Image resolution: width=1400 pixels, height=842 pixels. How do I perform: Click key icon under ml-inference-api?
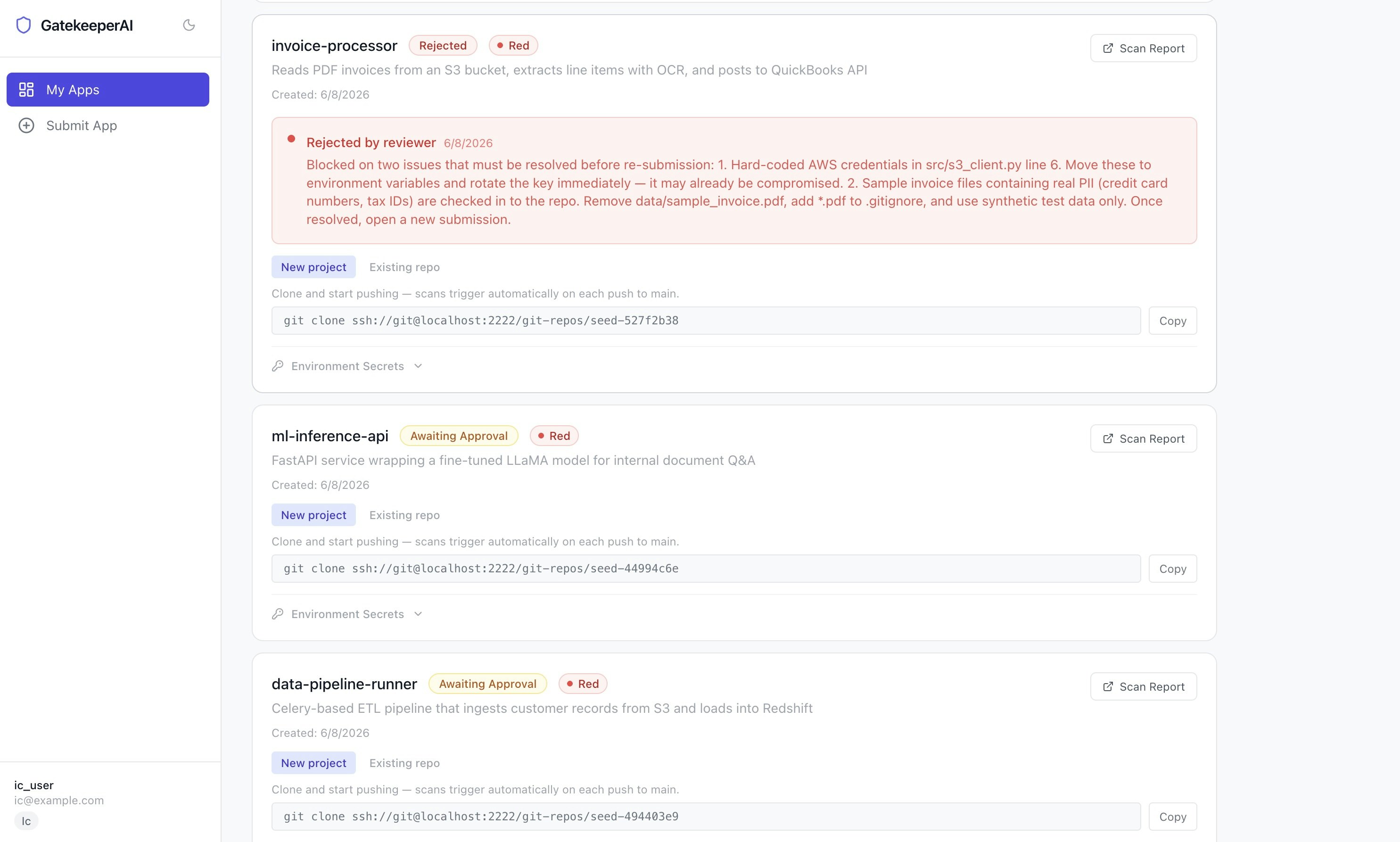click(x=277, y=614)
